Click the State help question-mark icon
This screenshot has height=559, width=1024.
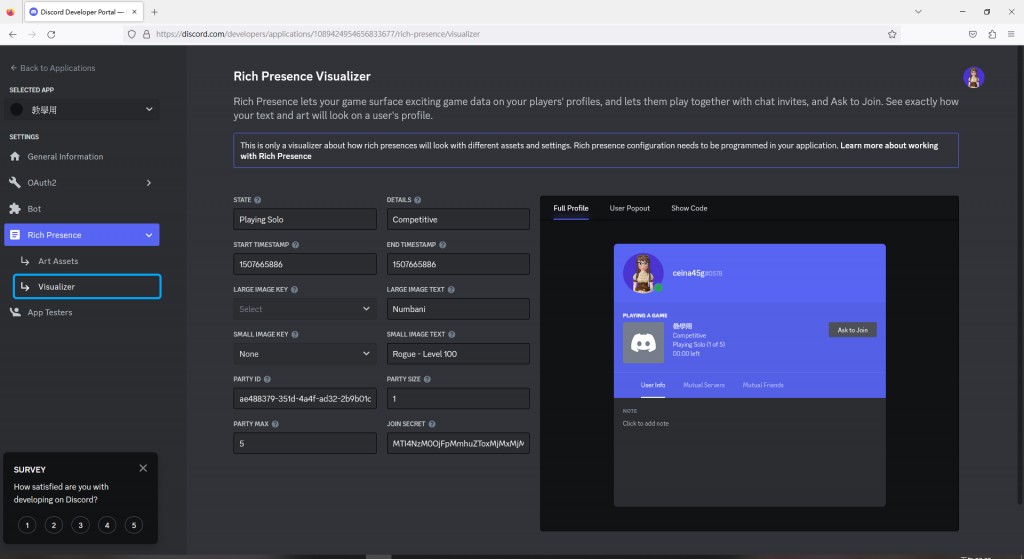(257, 200)
